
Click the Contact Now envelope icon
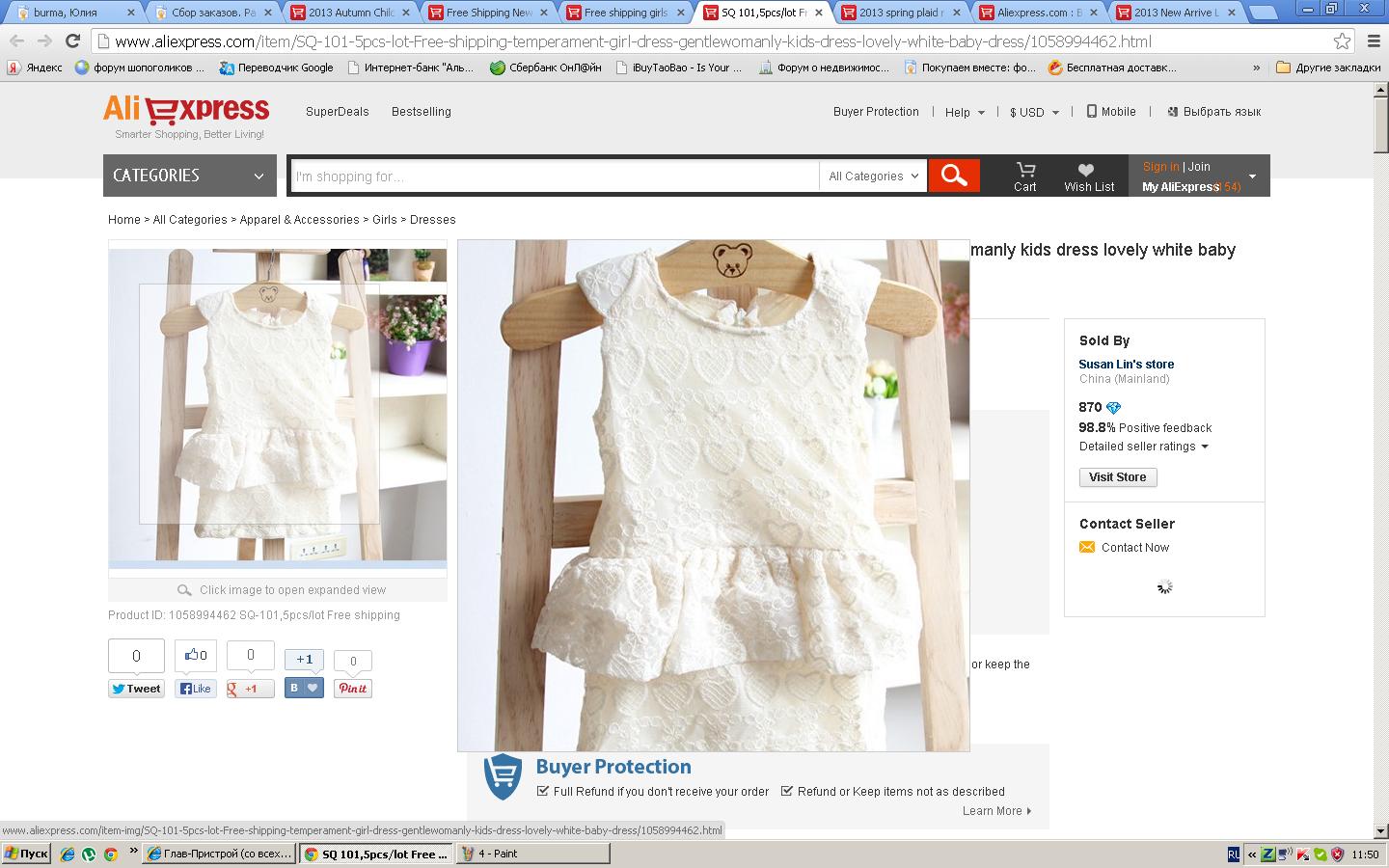click(x=1087, y=547)
